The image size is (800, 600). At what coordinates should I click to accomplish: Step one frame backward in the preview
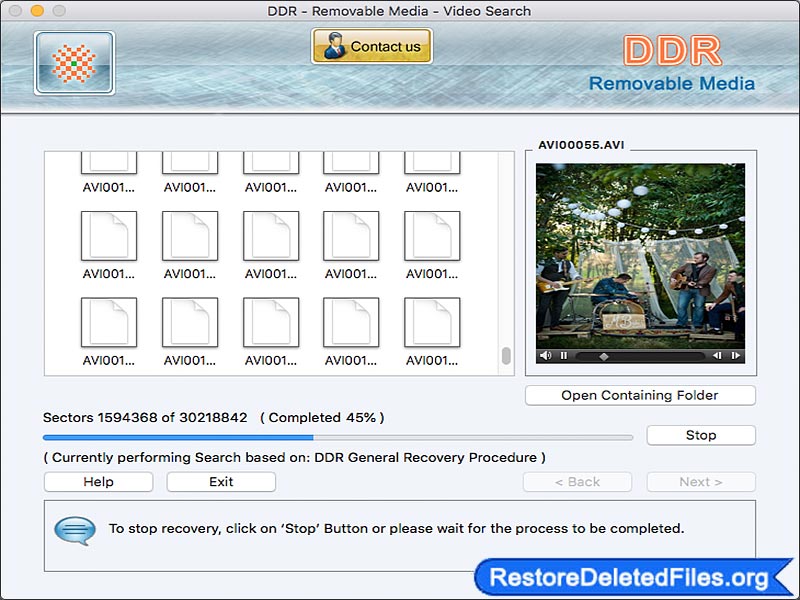tap(718, 355)
